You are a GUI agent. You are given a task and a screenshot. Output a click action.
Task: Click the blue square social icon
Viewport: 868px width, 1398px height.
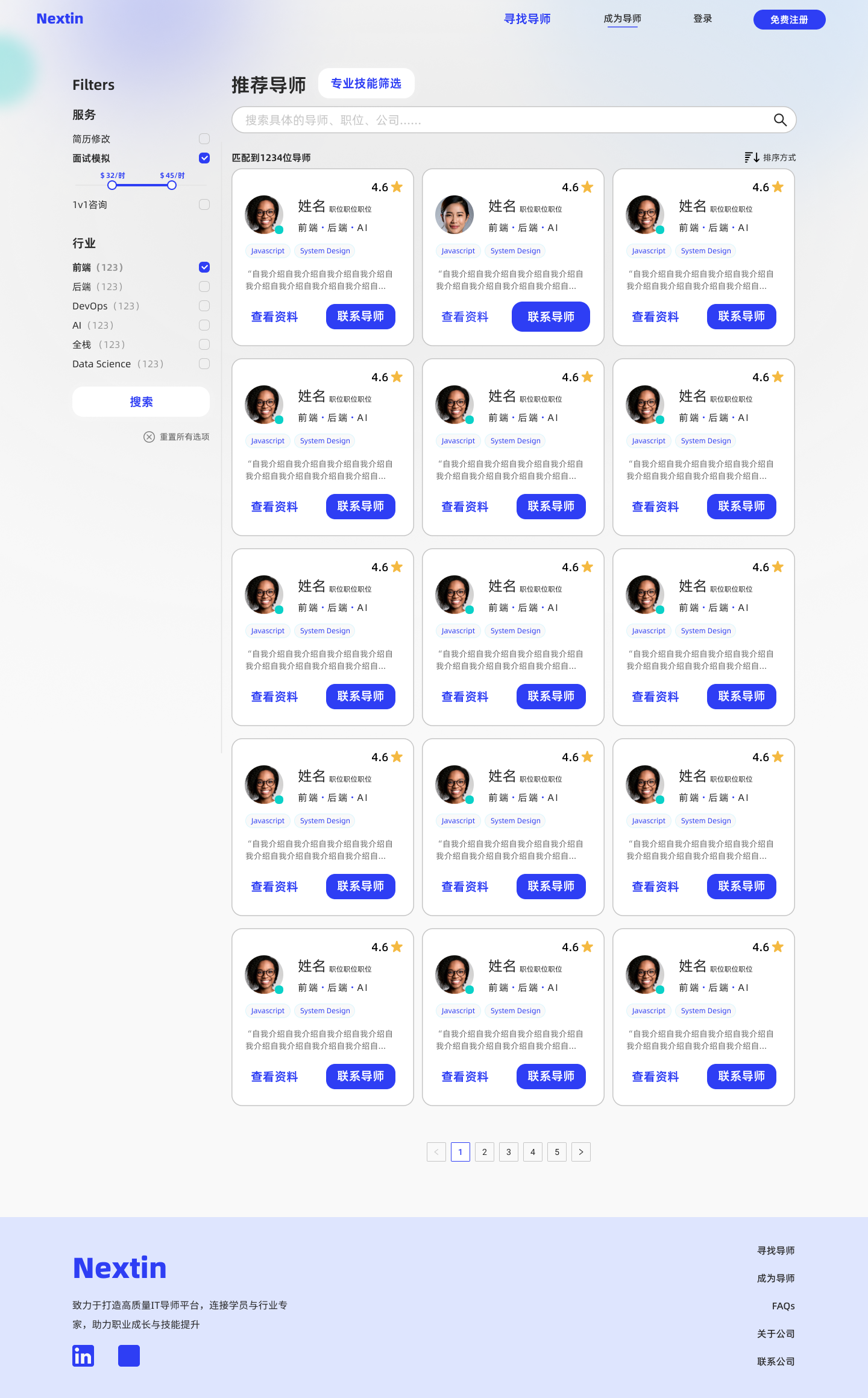pyautogui.click(x=129, y=1356)
